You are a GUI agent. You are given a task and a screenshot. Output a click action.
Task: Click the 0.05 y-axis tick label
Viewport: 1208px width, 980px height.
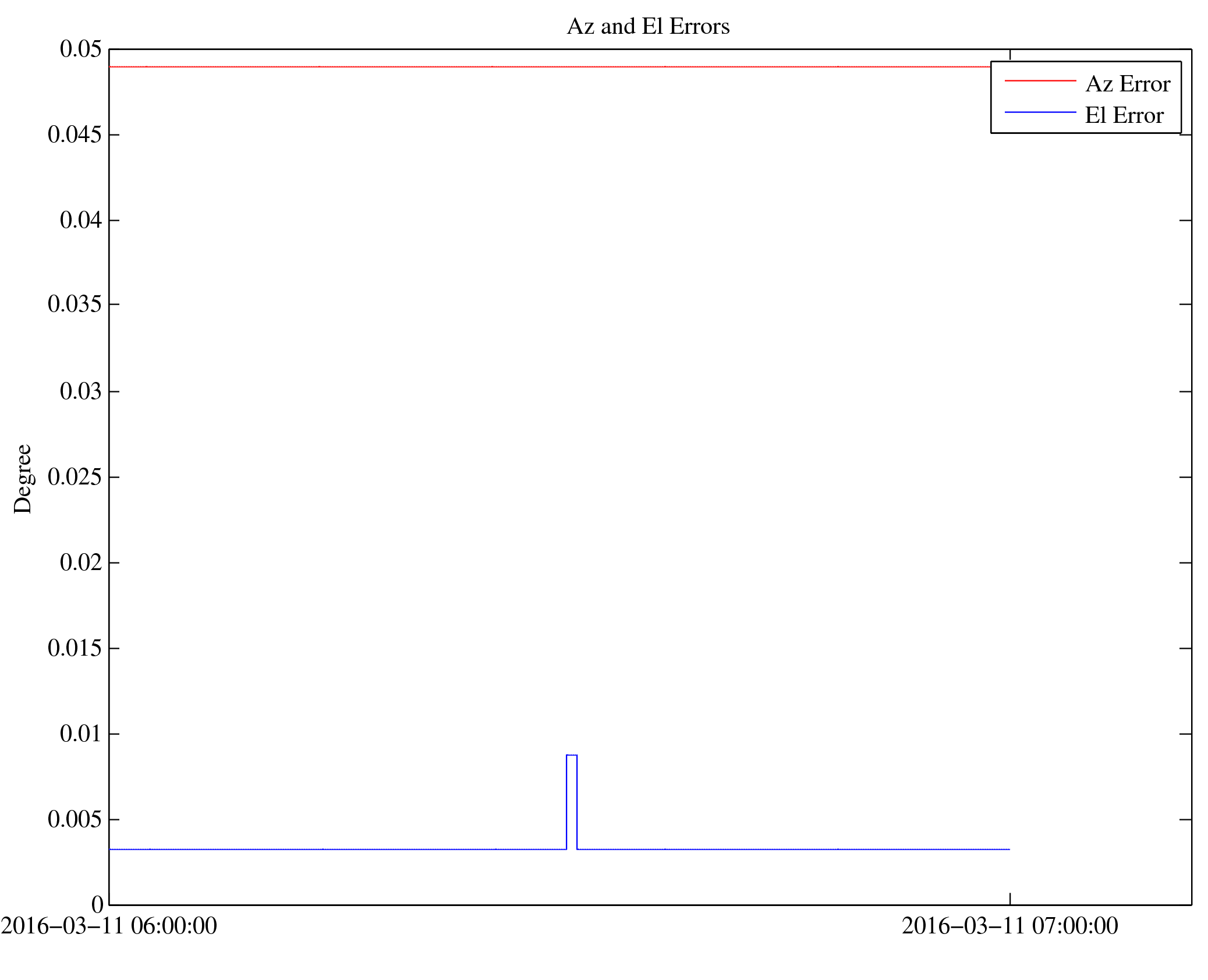point(80,49)
